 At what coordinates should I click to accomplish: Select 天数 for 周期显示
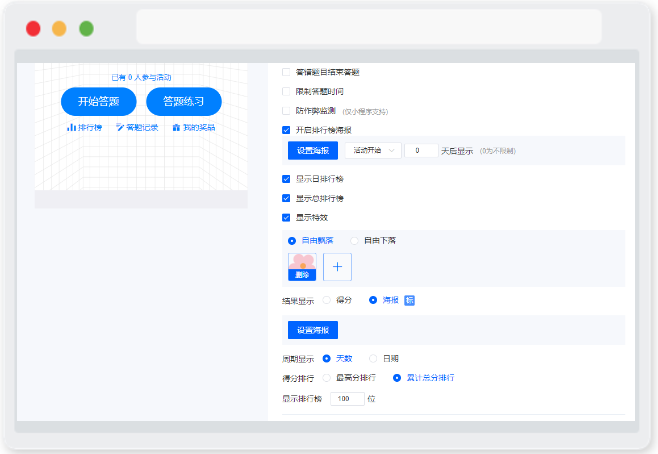pyautogui.click(x=326, y=359)
